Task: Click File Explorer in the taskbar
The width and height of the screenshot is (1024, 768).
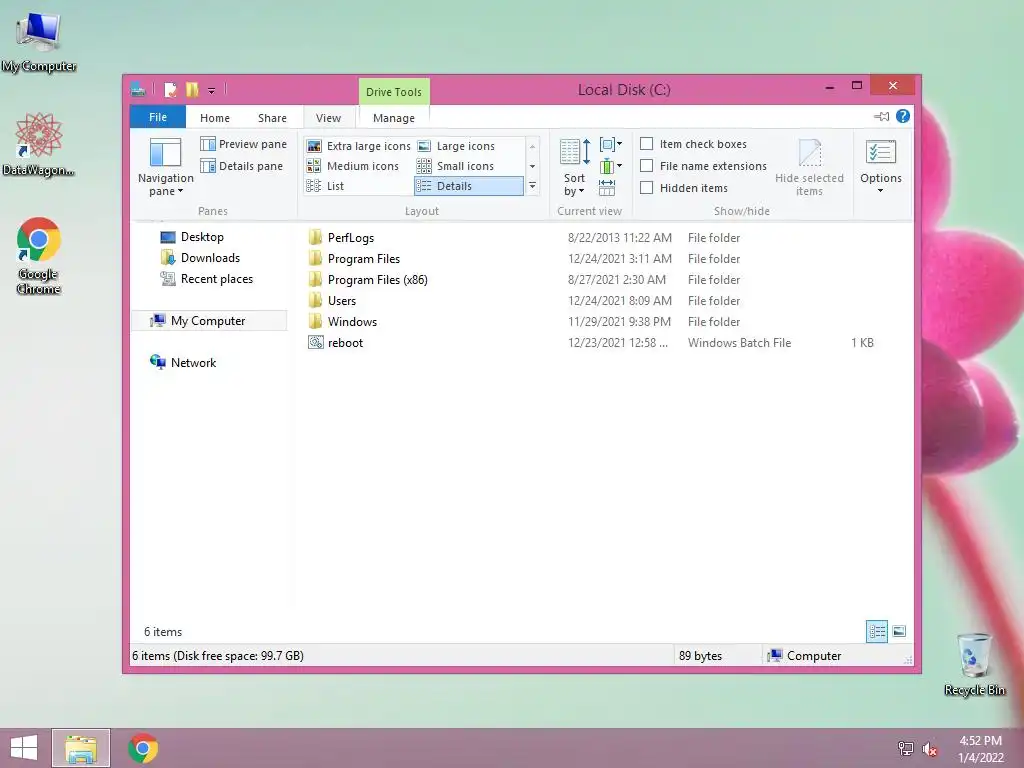Action: click(x=81, y=748)
